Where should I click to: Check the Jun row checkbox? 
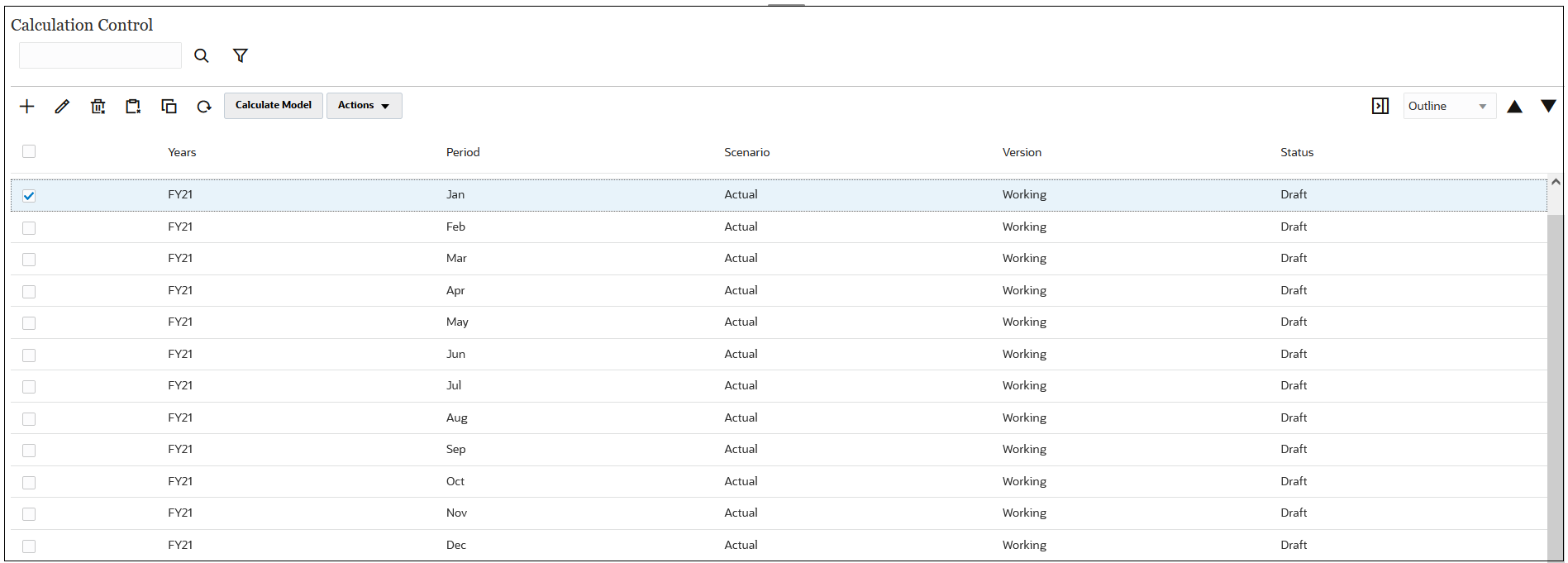[29, 355]
